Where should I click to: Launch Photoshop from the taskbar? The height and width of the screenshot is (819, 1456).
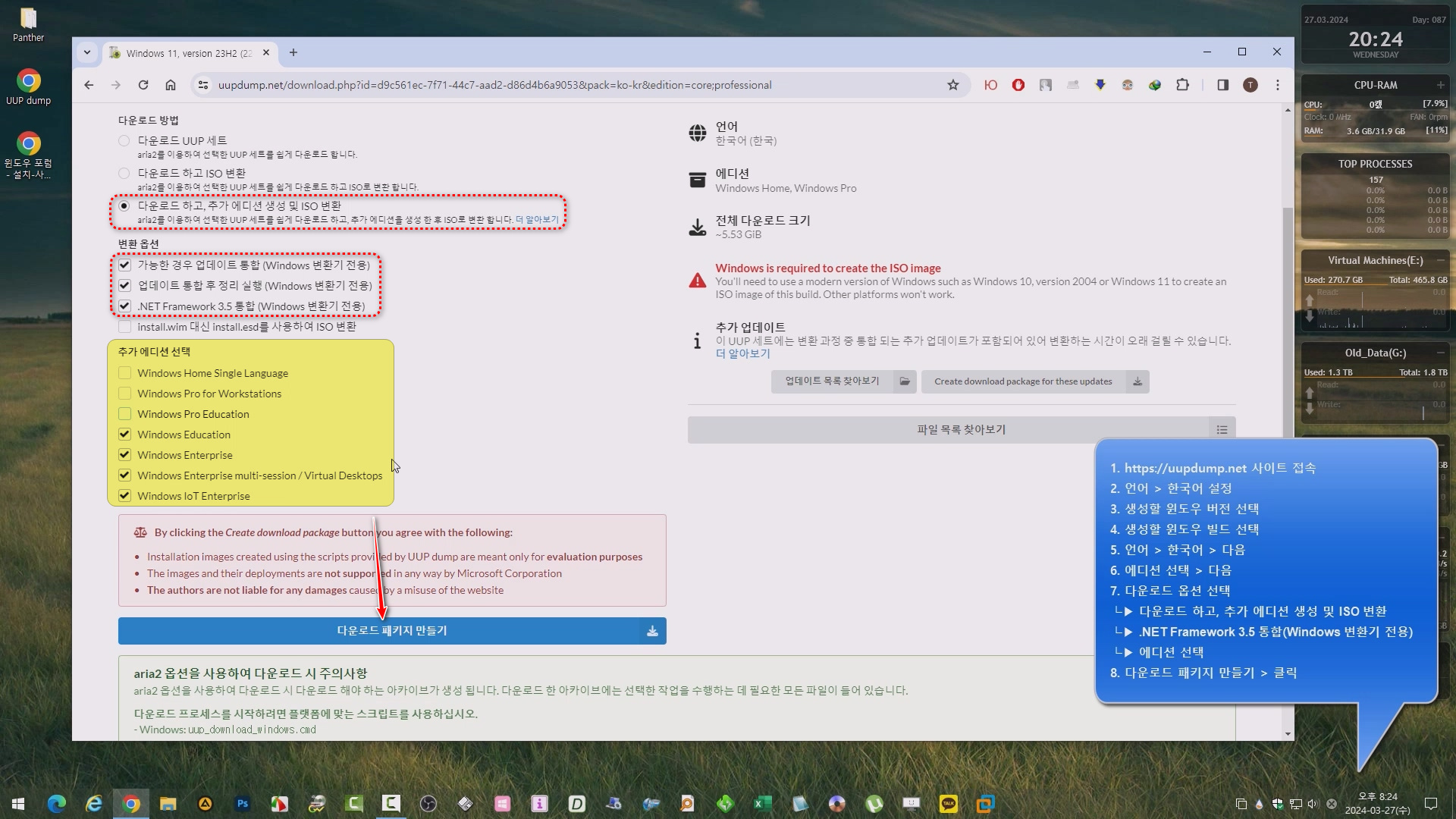243,803
